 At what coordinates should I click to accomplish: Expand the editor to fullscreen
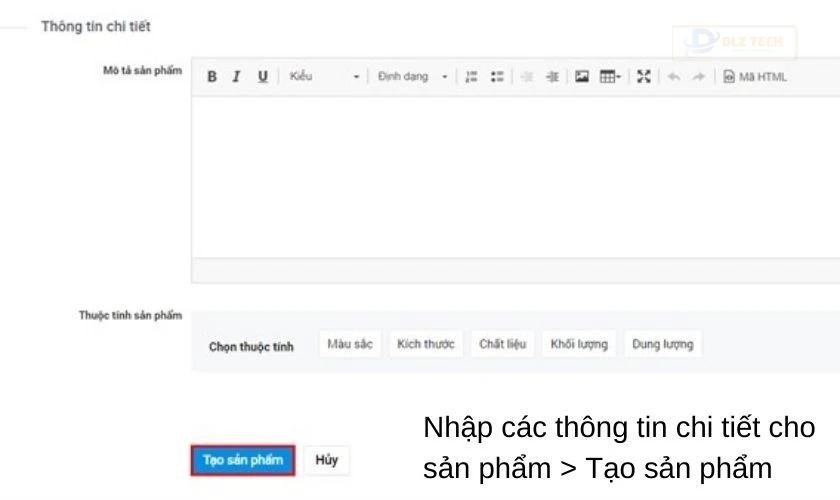(x=644, y=77)
